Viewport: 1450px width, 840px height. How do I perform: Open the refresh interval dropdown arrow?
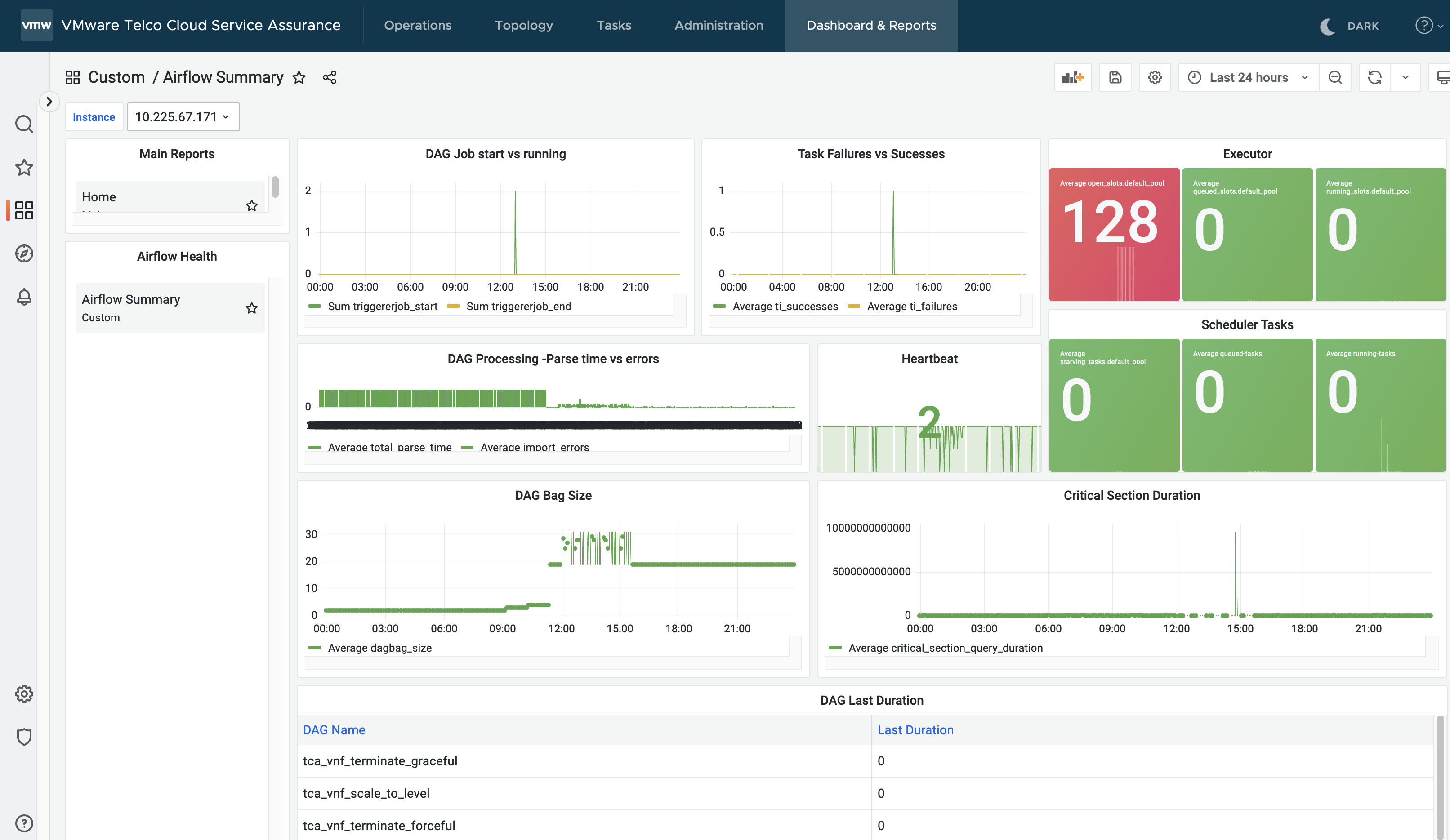[x=1405, y=78]
